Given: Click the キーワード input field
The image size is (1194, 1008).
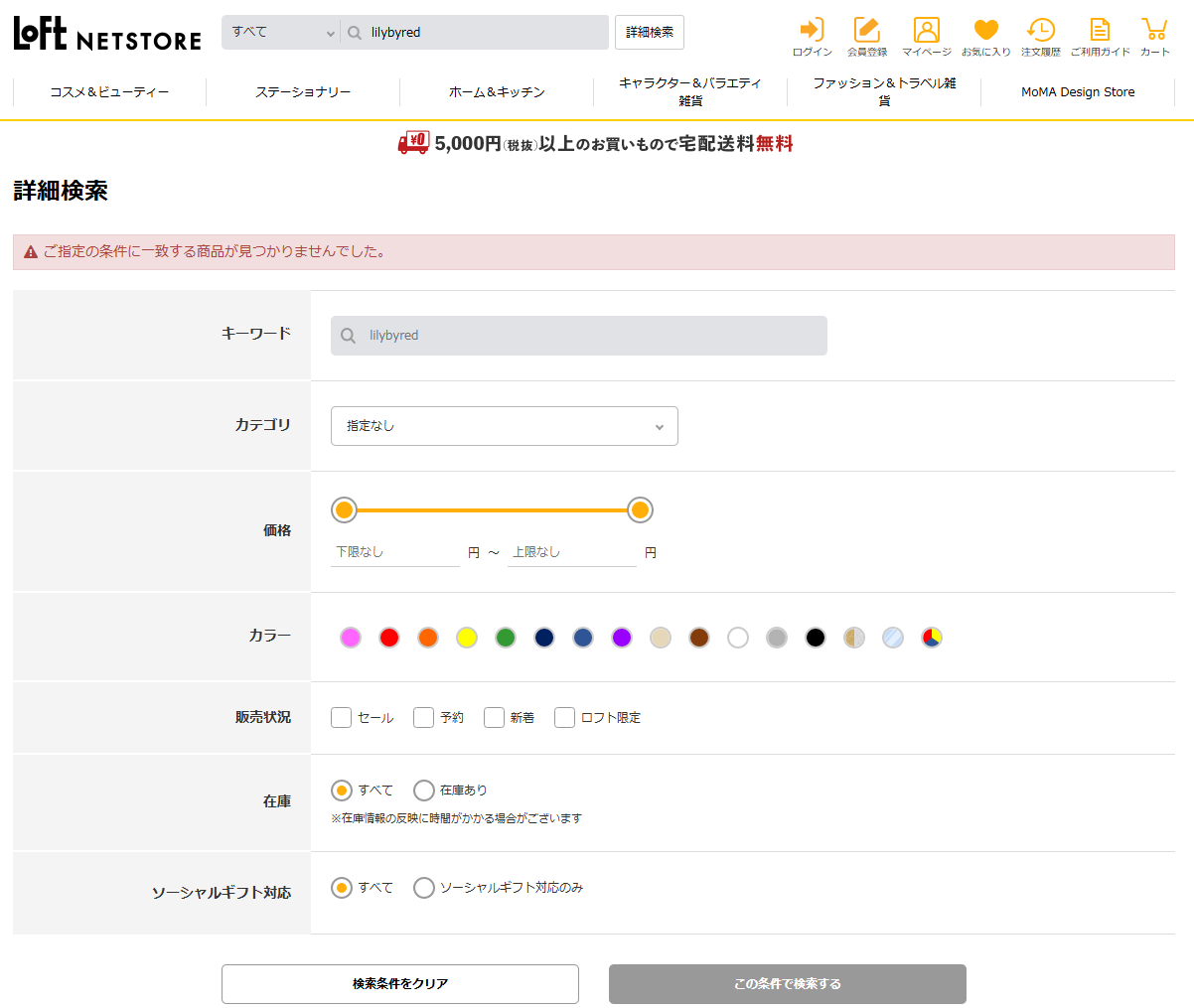Looking at the screenshot, I should click(579, 336).
